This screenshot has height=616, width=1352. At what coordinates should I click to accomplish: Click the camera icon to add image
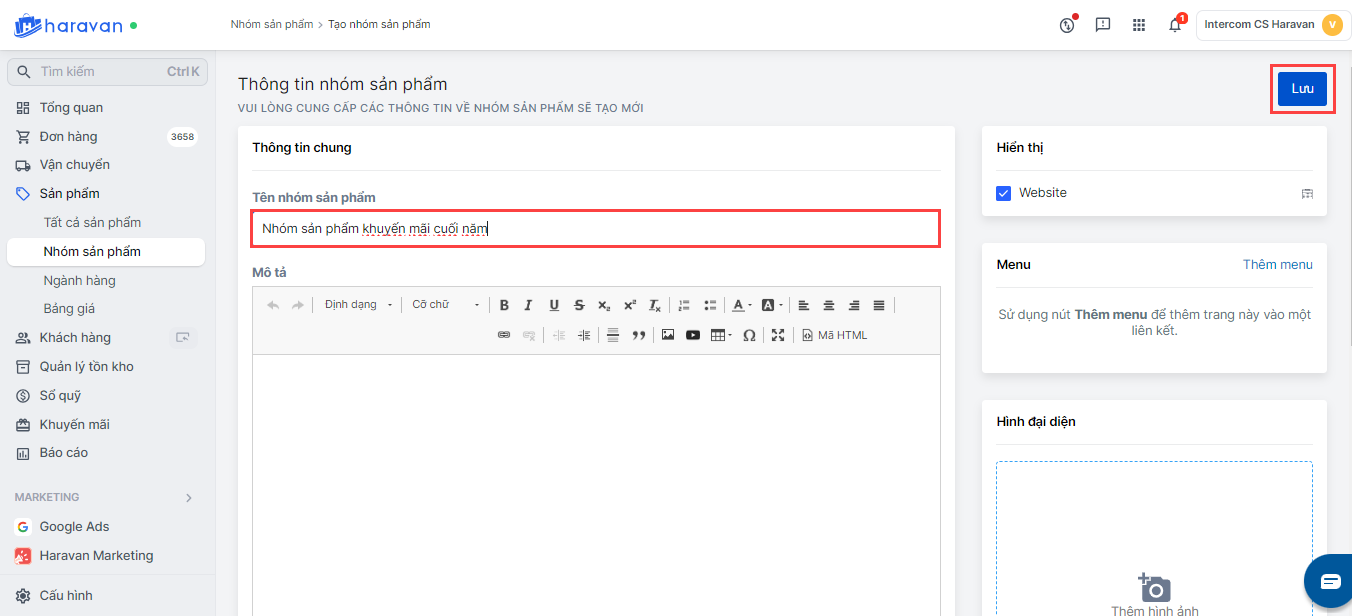pos(1154,588)
